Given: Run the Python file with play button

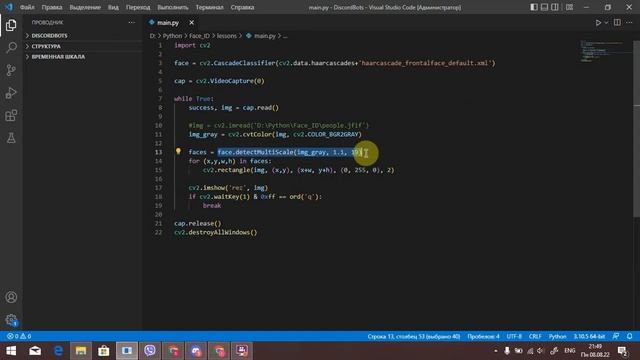Looking at the screenshot, I should [x=598, y=23].
